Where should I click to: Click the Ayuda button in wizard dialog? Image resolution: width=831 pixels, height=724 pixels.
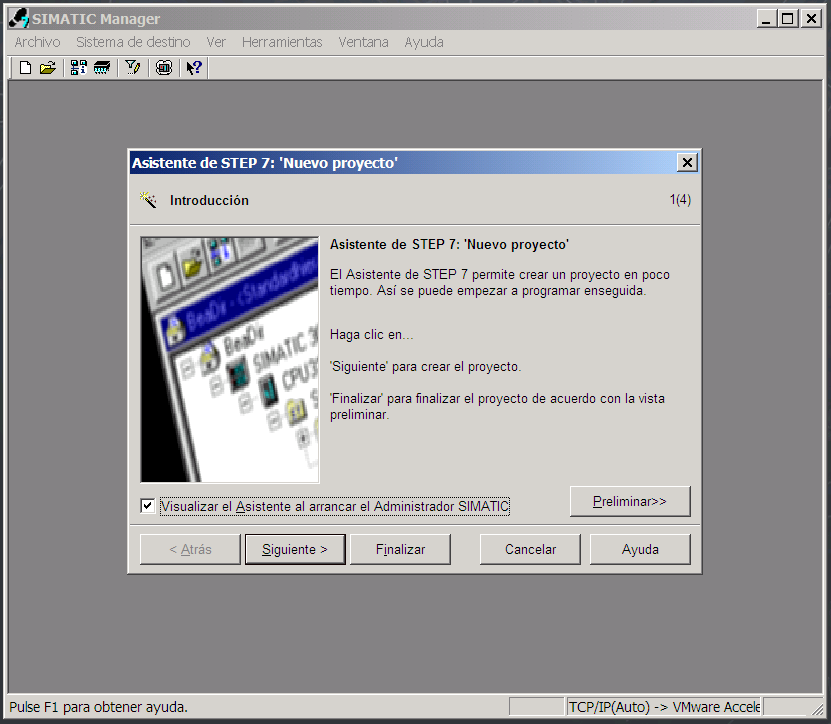(x=640, y=550)
